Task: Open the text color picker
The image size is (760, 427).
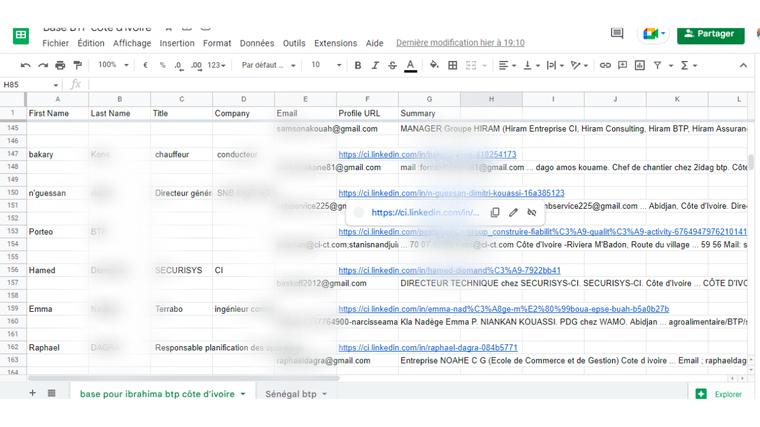Action: [410, 65]
